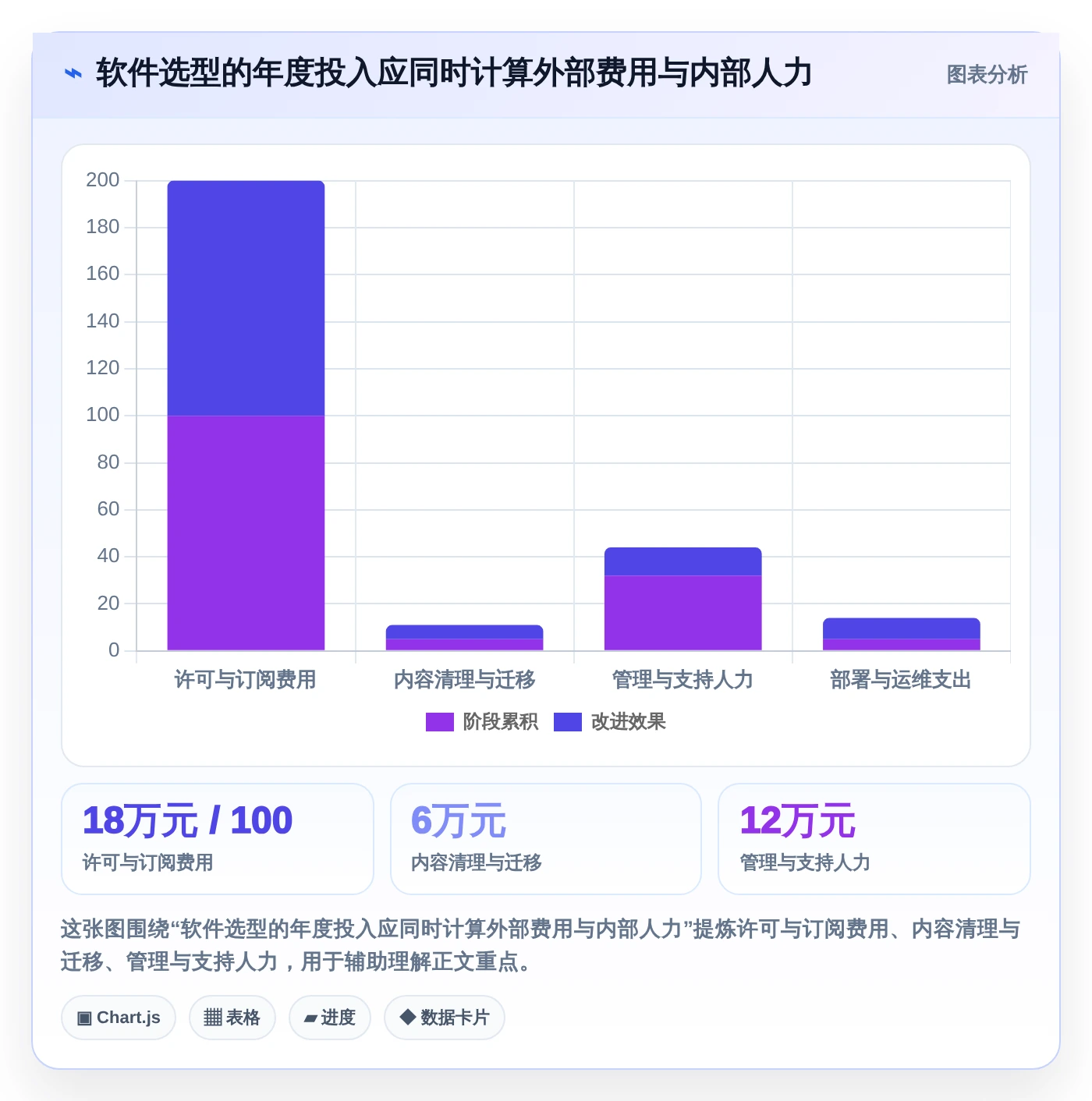Click the 40 y-axis tick label

108,556
